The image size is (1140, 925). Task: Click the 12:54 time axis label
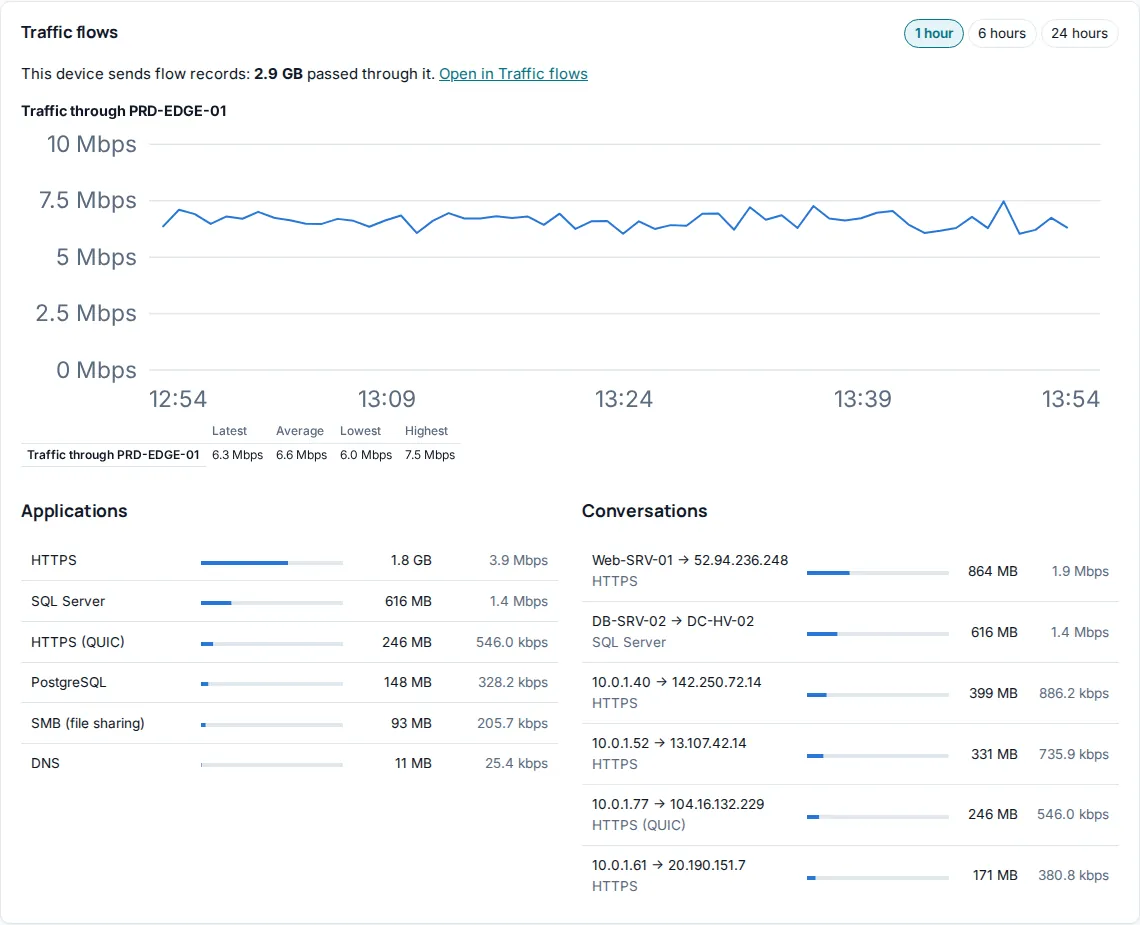[x=178, y=399]
